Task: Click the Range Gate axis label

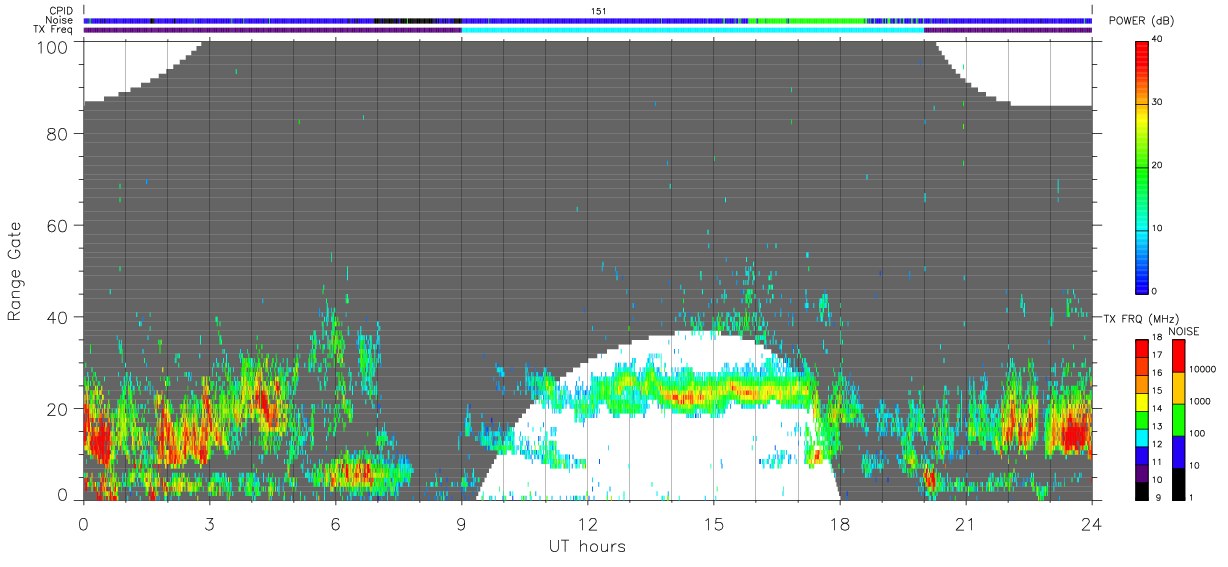Action: click(x=15, y=271)
